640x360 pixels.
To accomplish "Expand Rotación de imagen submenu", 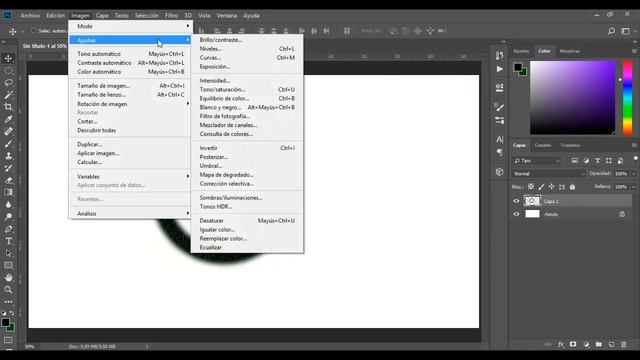I will click(x=130, y=104).
